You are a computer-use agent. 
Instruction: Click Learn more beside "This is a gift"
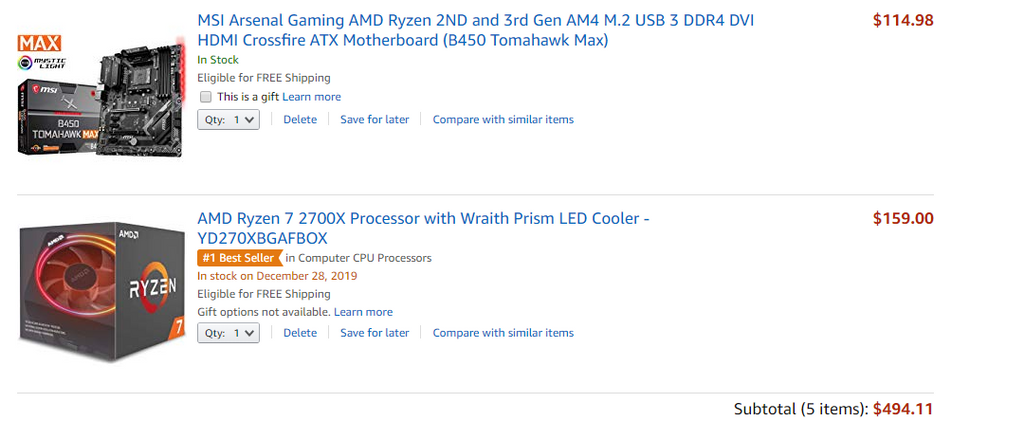click(311, 97)
